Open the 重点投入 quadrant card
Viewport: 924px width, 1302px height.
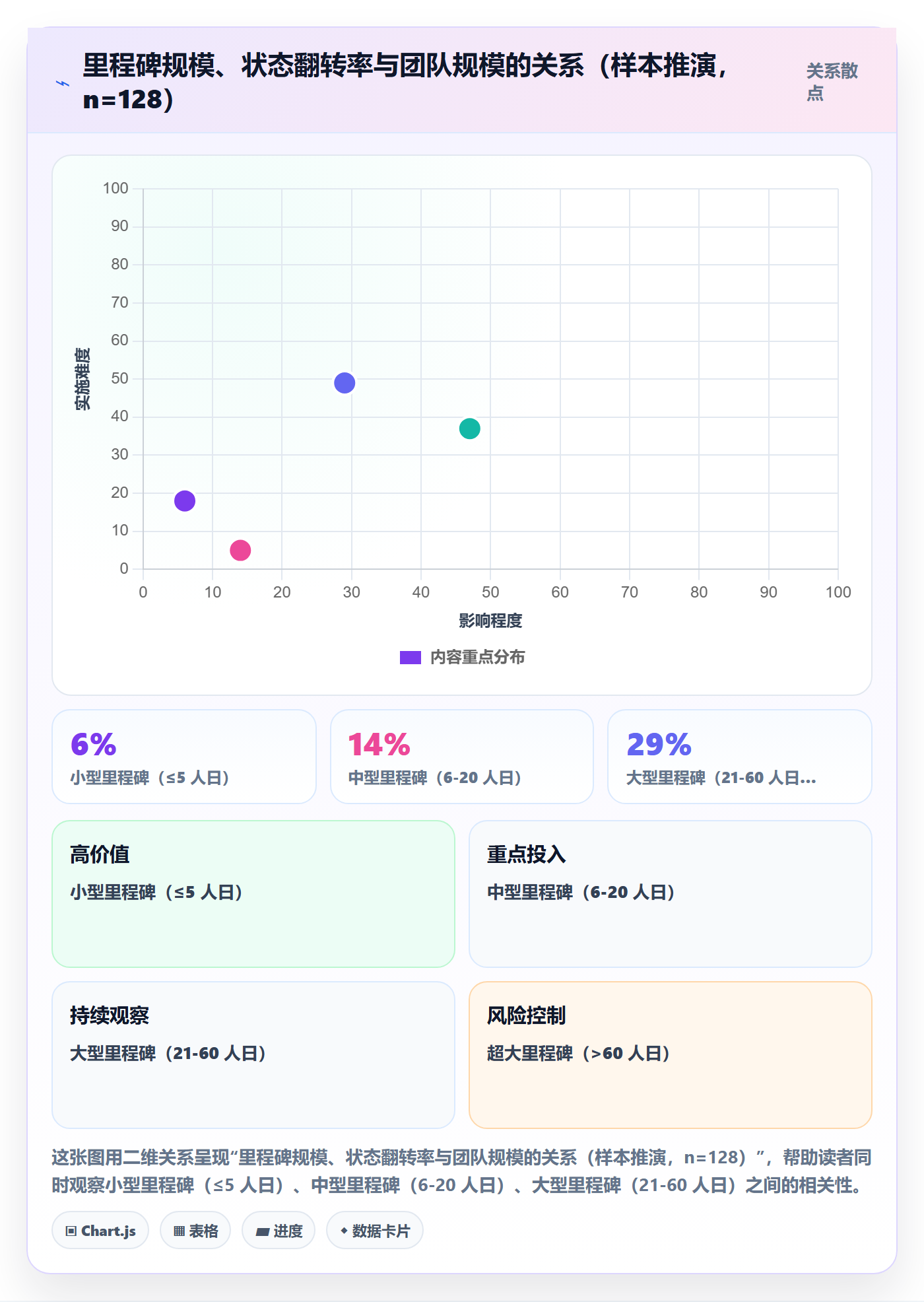pos(670,894)
